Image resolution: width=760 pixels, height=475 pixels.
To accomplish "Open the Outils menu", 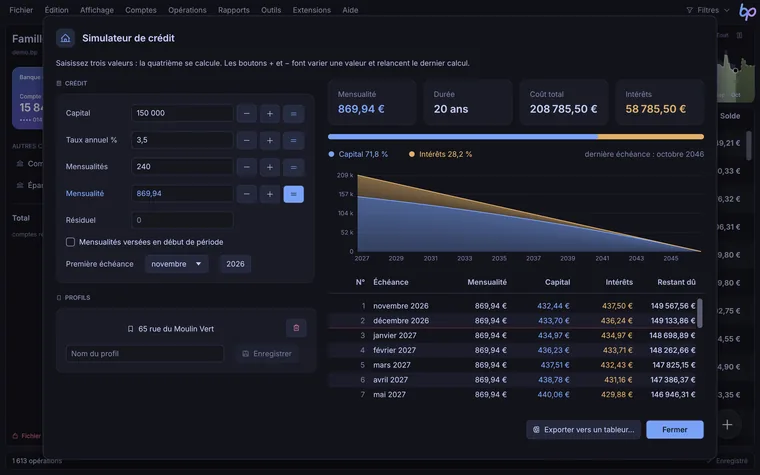I will 271,10.
